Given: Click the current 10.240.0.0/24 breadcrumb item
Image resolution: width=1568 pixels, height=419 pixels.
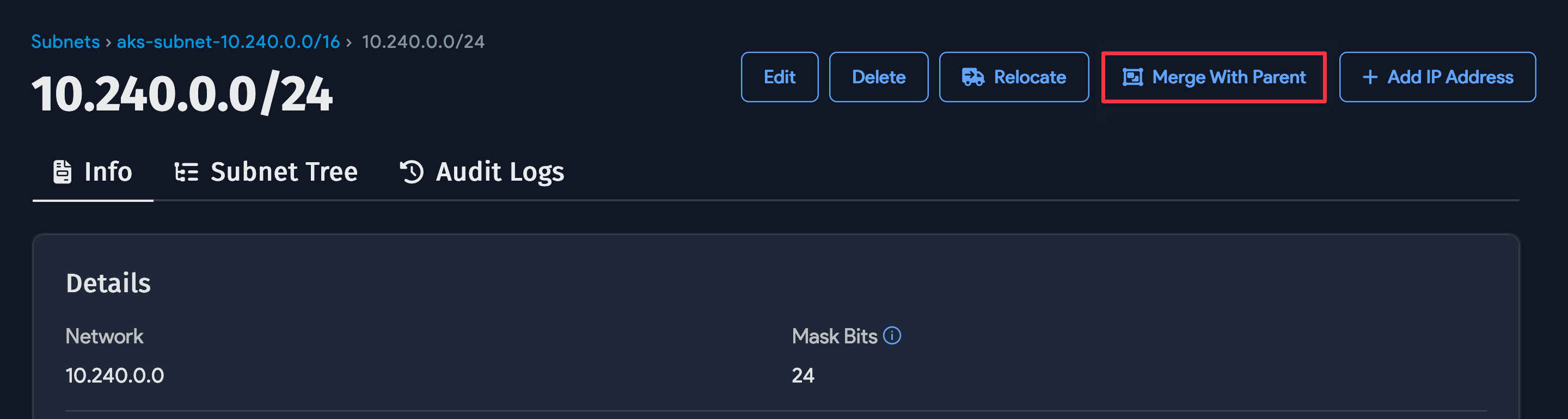Looking at the screenshot, I should click(x=423, y=41).
